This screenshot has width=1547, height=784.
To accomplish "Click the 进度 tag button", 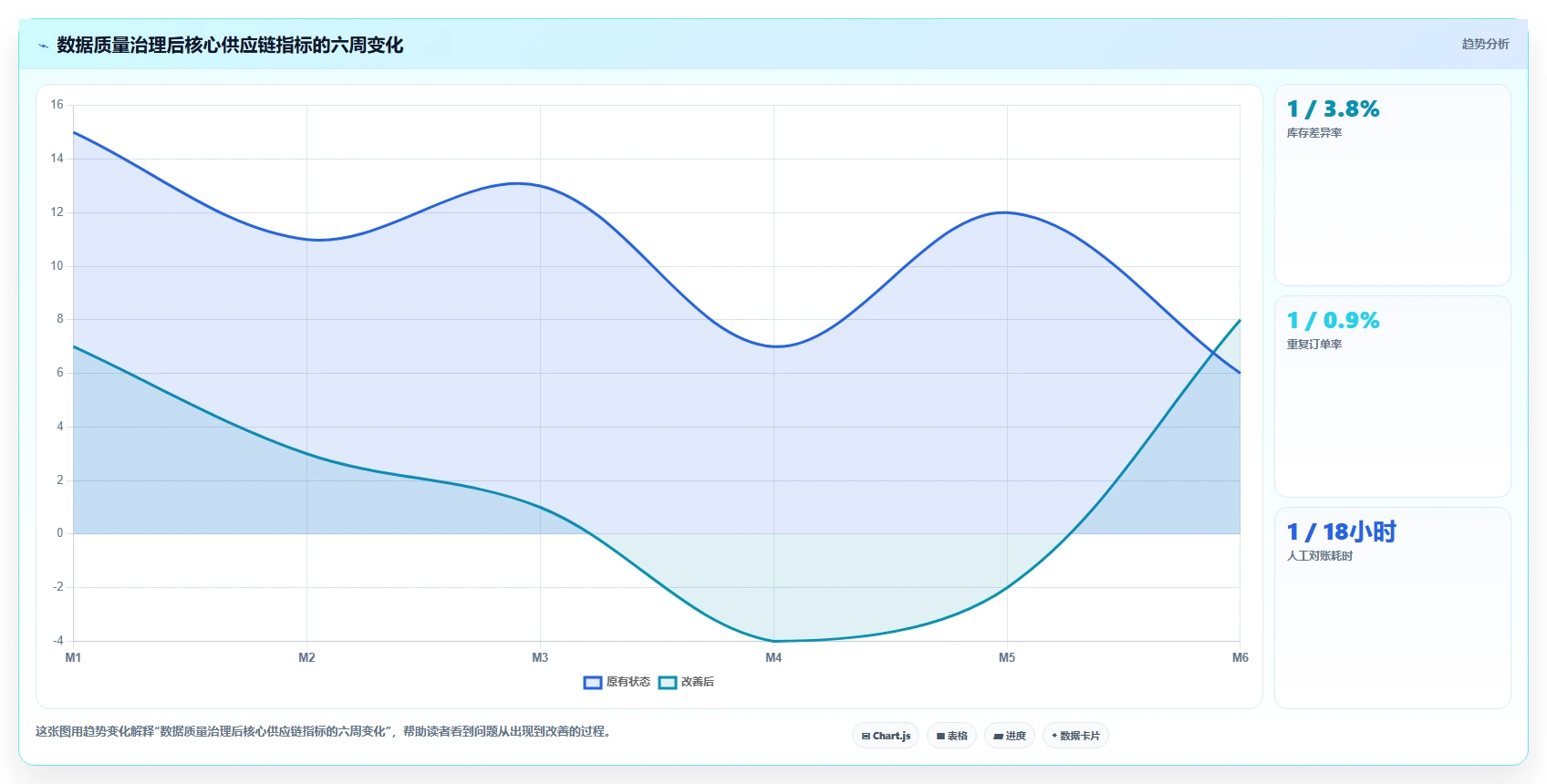I will tap(1010, 736).
